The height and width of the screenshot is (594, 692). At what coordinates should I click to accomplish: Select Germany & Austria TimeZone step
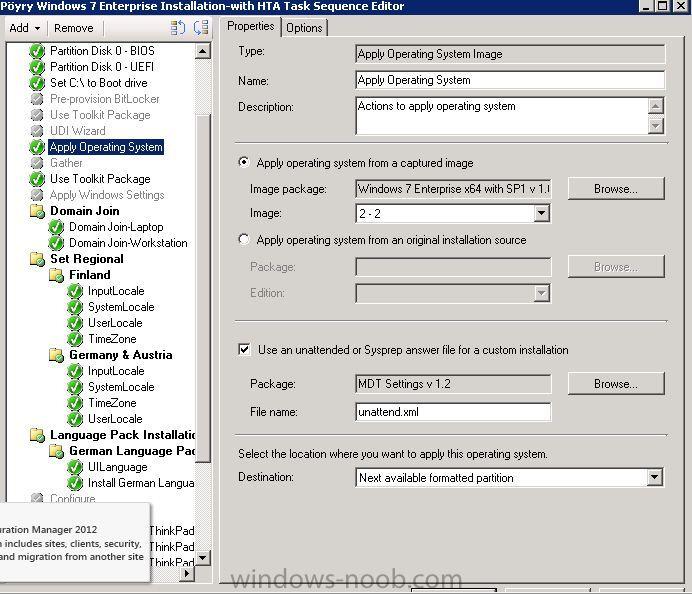pos(112,403)
